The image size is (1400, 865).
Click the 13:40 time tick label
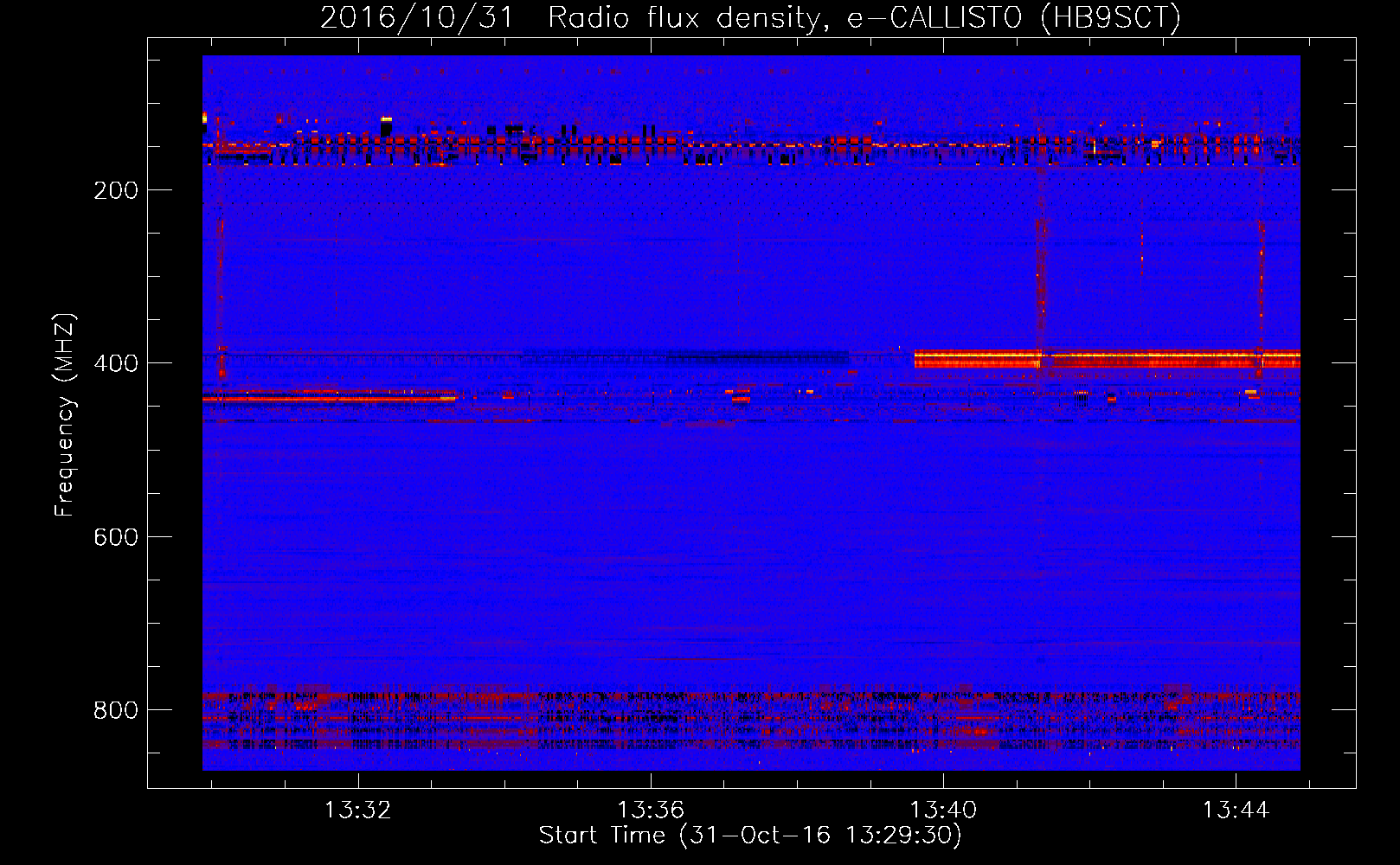pos(943,810)
